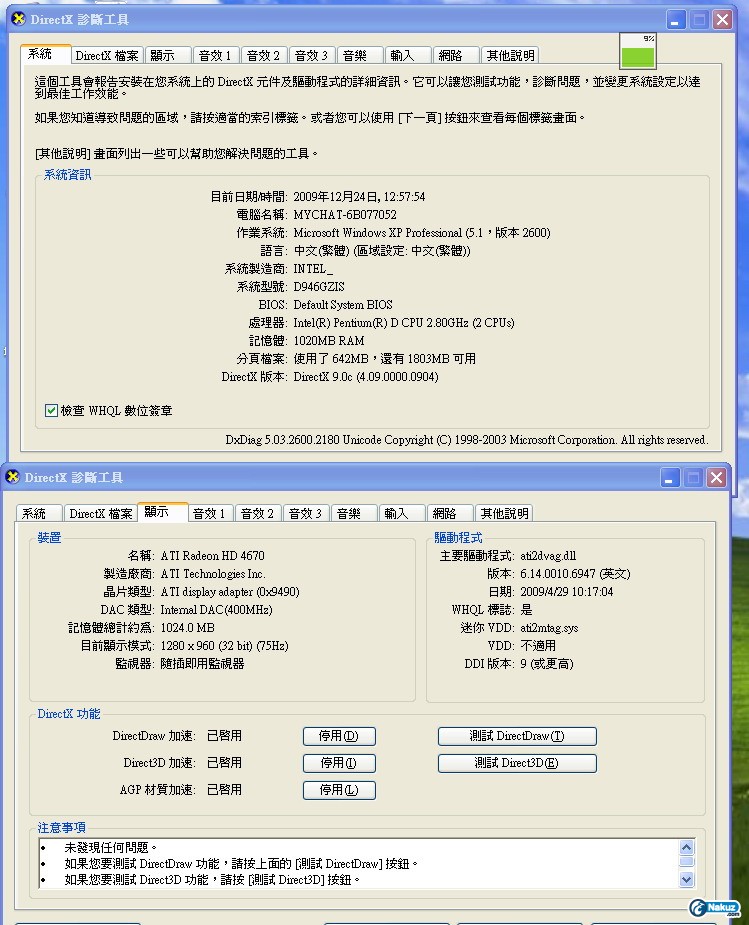Viewport: 749px width, 925px height.
Task: Click the driver date 2009/4/29 10:17:04
Action: (567, 592)
